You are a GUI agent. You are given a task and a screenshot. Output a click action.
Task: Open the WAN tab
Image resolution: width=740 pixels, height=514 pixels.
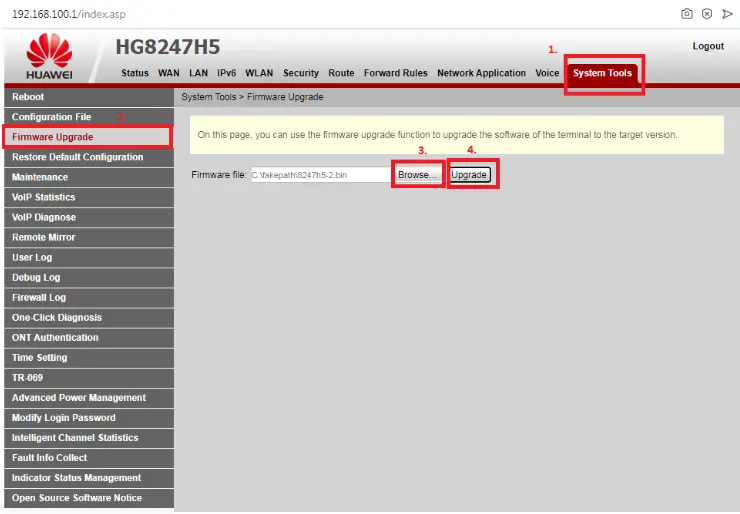[x=168, y=73]
